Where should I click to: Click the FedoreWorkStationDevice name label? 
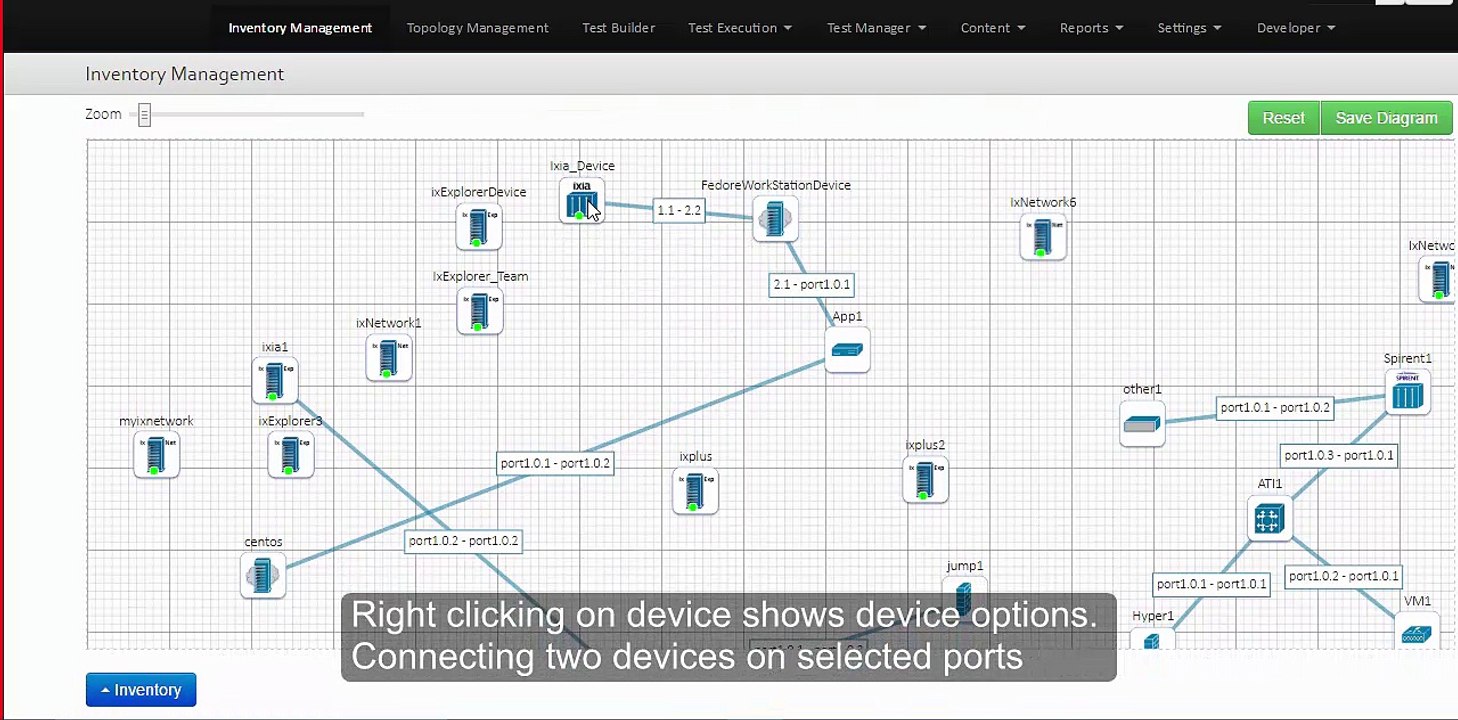(x=776, y=185)
